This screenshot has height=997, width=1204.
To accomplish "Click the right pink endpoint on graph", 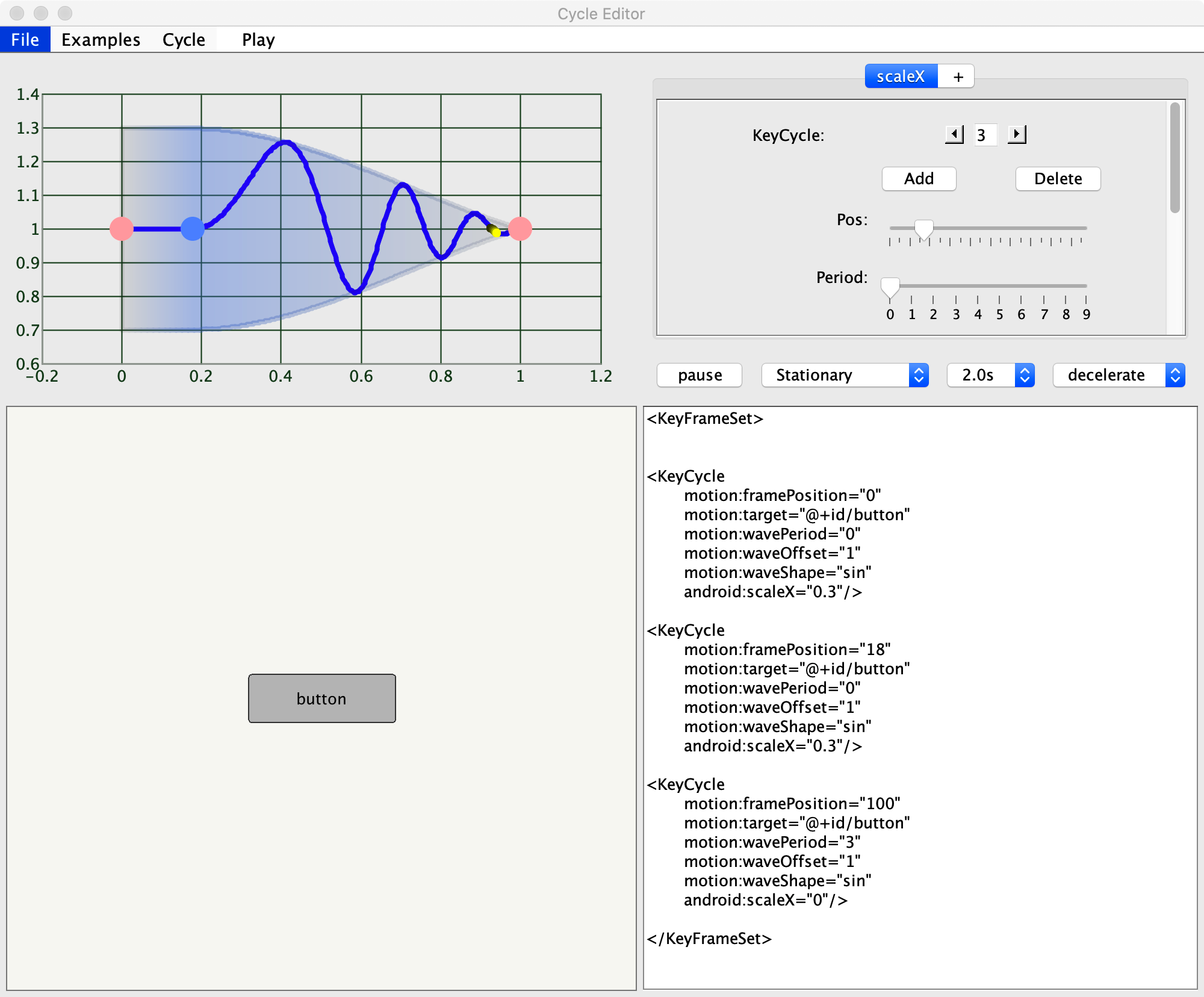I will pos(520,229).
